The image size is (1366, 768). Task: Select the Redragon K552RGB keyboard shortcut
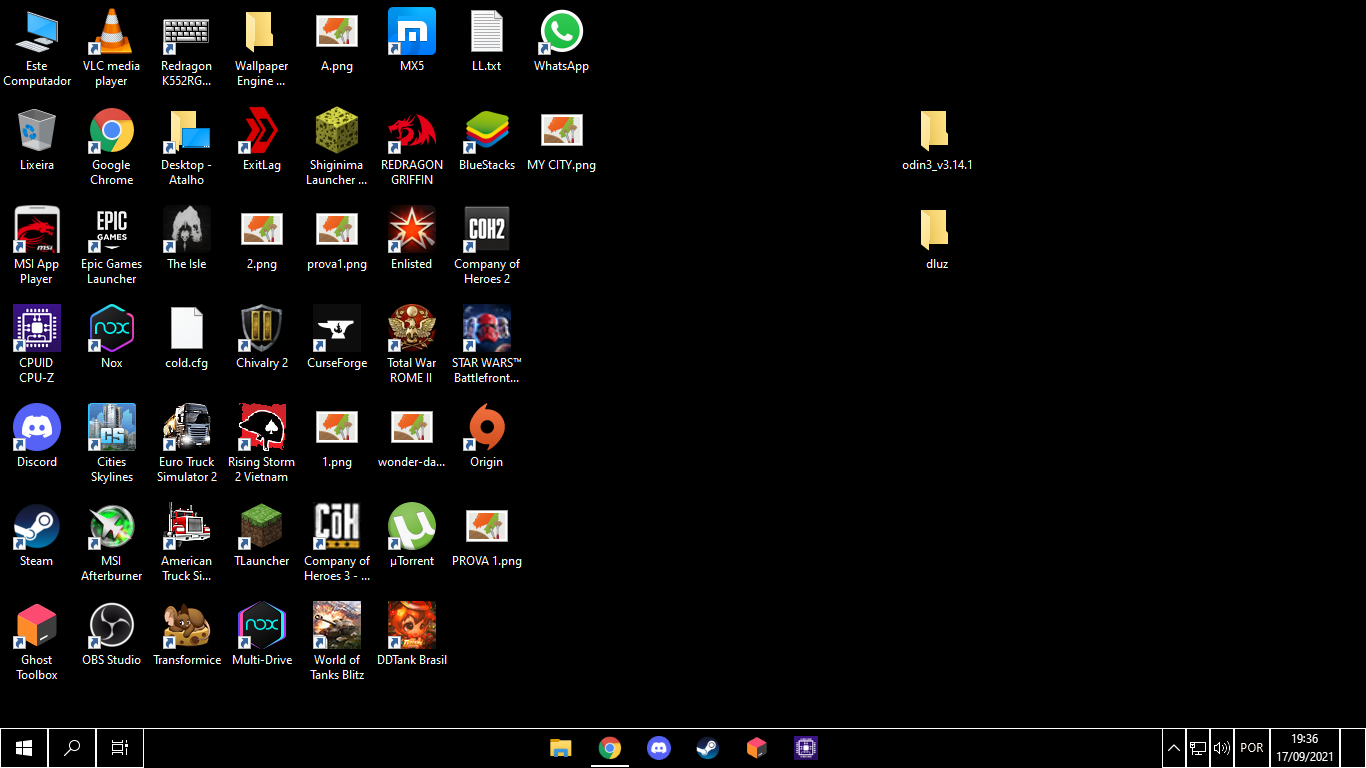click(x=187, y=47)
